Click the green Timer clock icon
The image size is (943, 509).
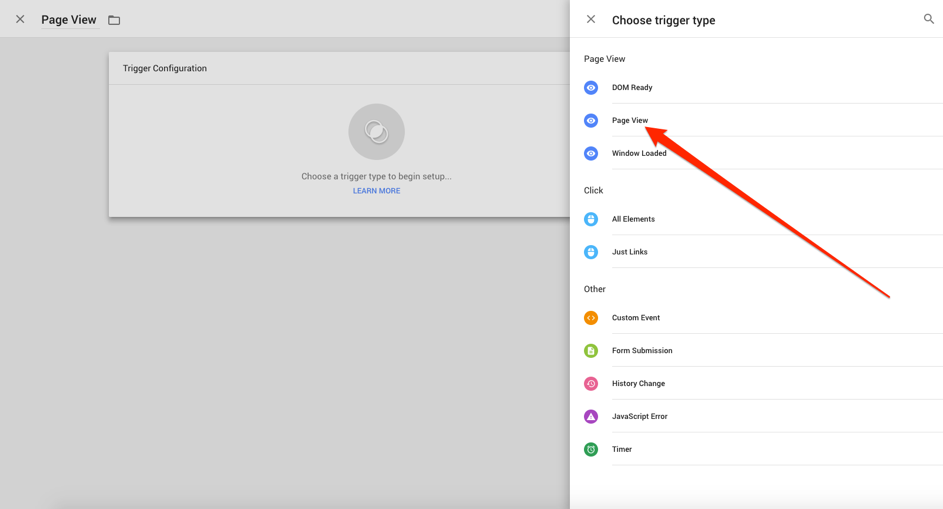click(591, 450)
